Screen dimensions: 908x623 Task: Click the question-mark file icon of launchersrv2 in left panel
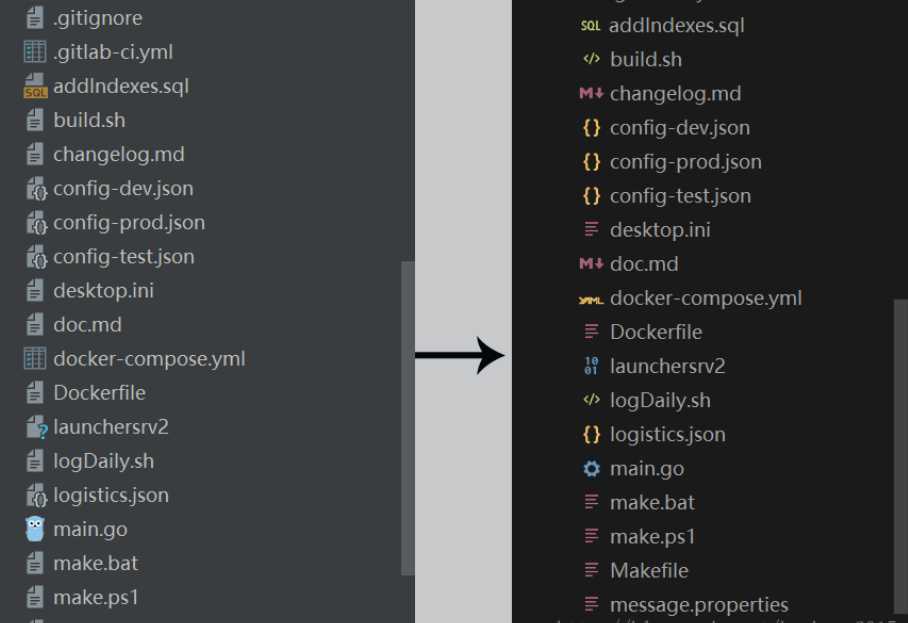pos(36,427)
